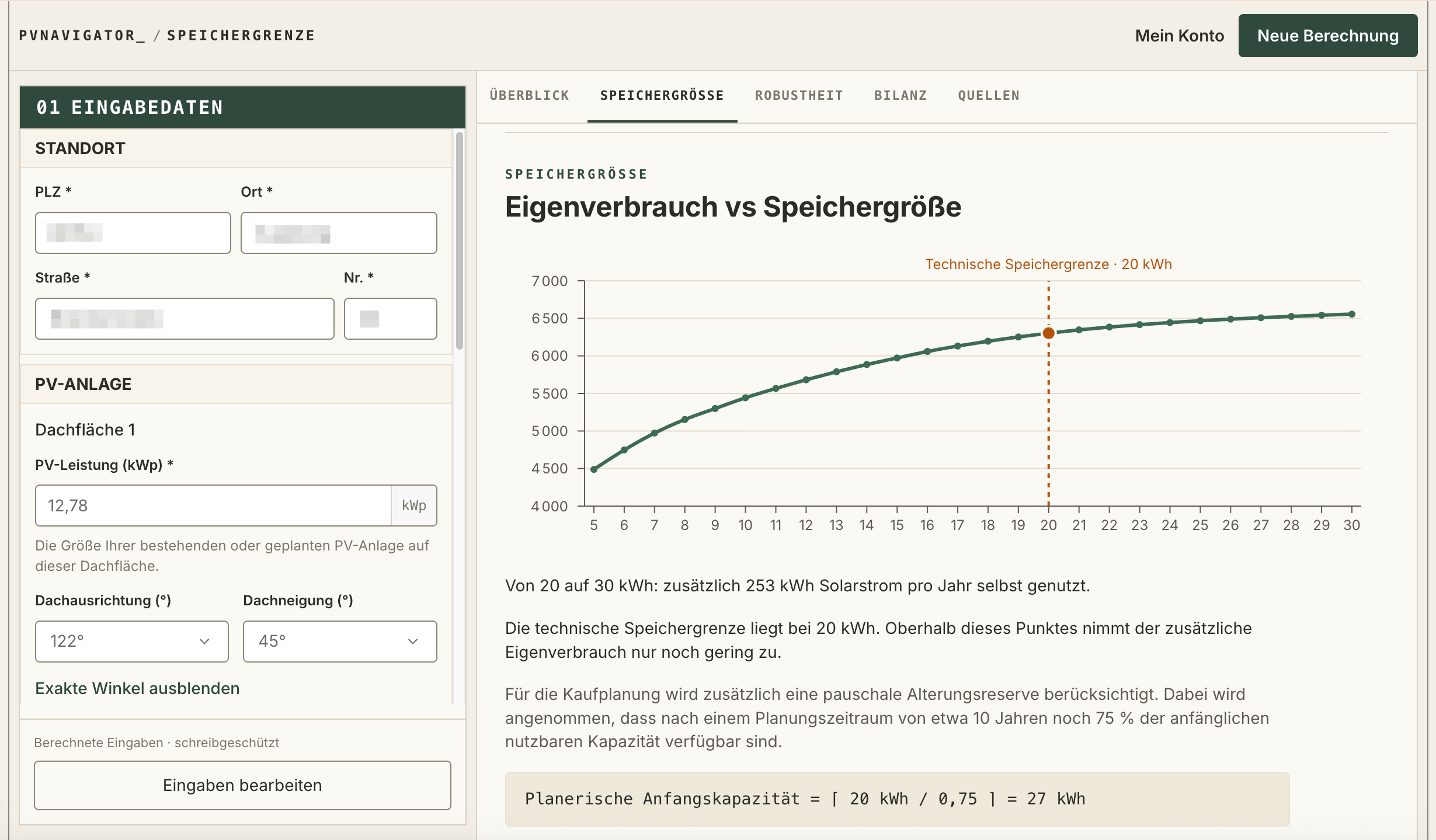Open the Bilanz tab
Viewport: 1436px width, 840px height.
[x=900, y=96]
